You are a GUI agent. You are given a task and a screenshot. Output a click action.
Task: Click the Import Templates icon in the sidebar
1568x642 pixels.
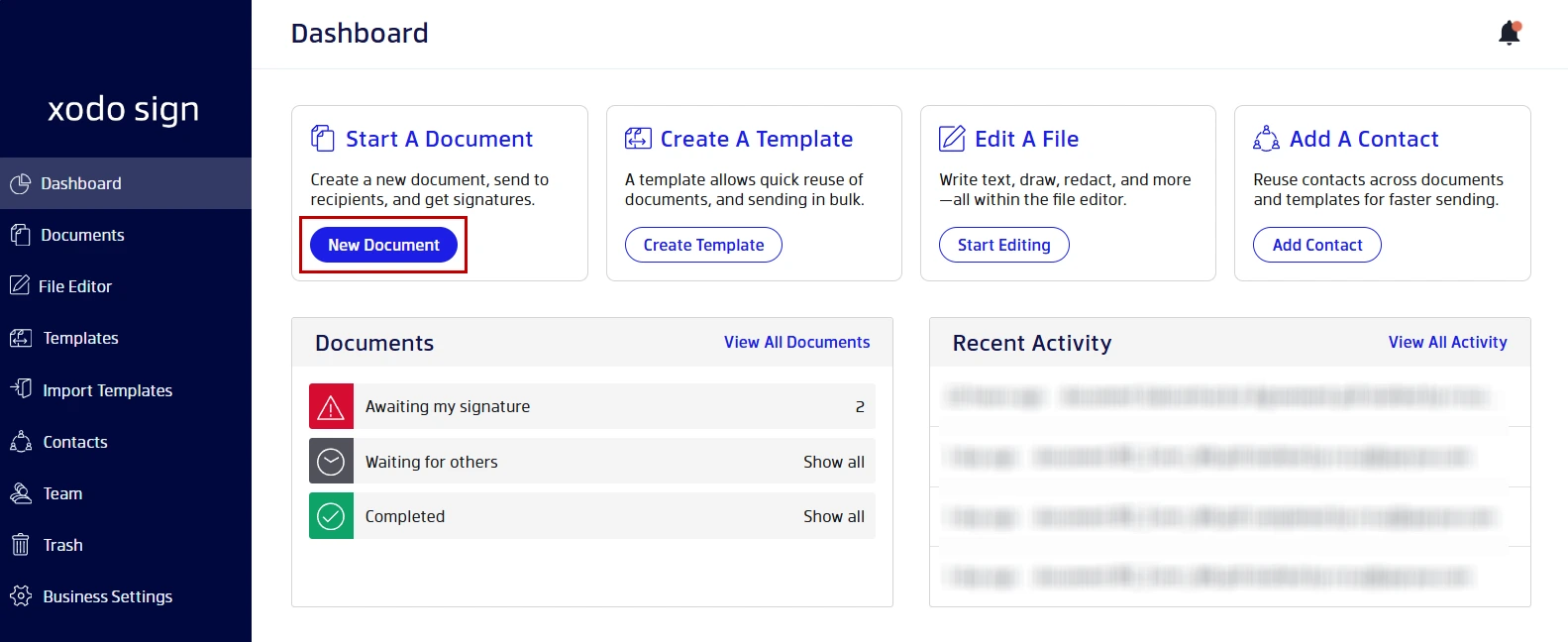[x=21, y=388]
